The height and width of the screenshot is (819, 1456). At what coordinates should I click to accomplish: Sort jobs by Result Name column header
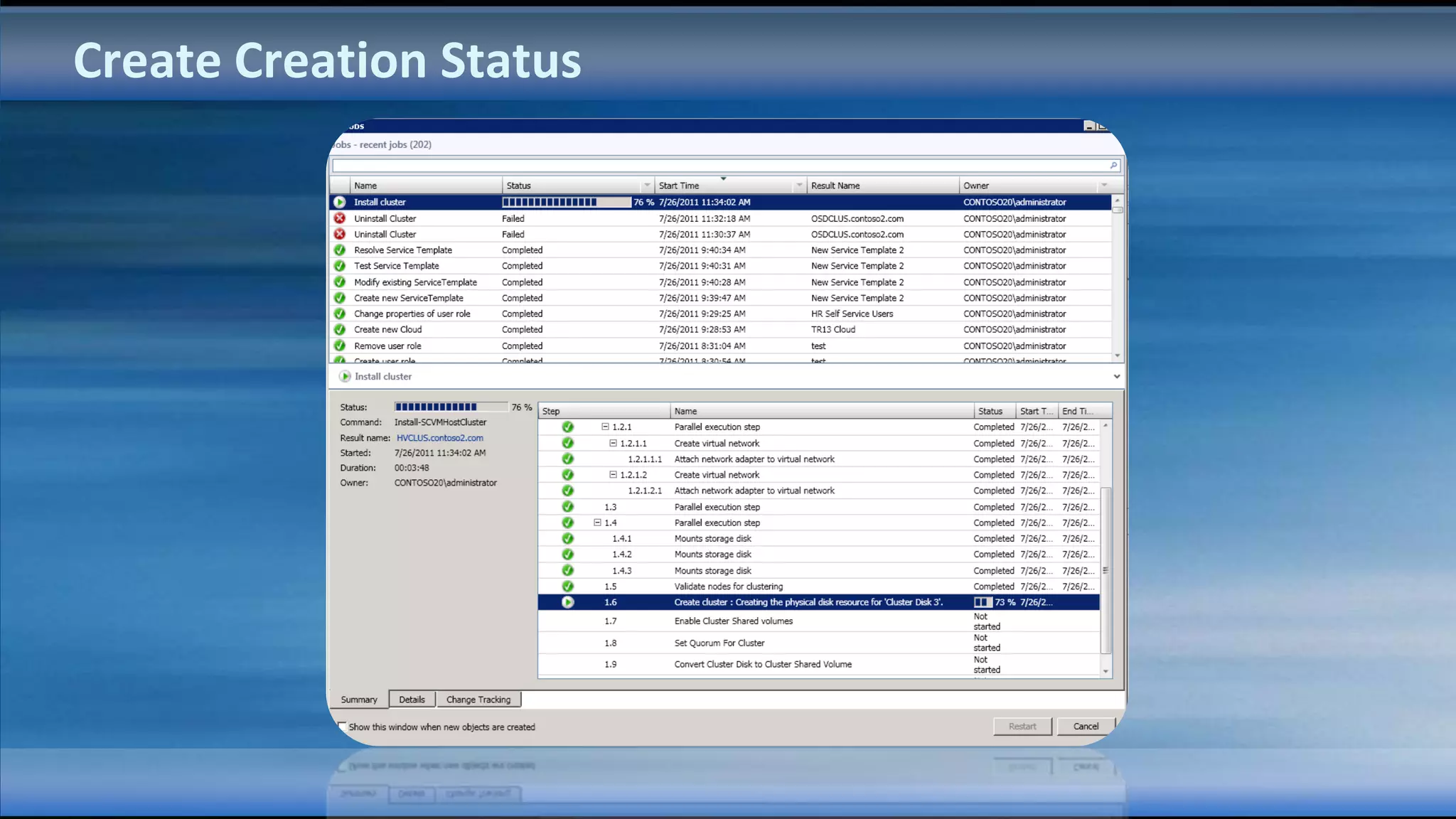[x=882, y=186]
